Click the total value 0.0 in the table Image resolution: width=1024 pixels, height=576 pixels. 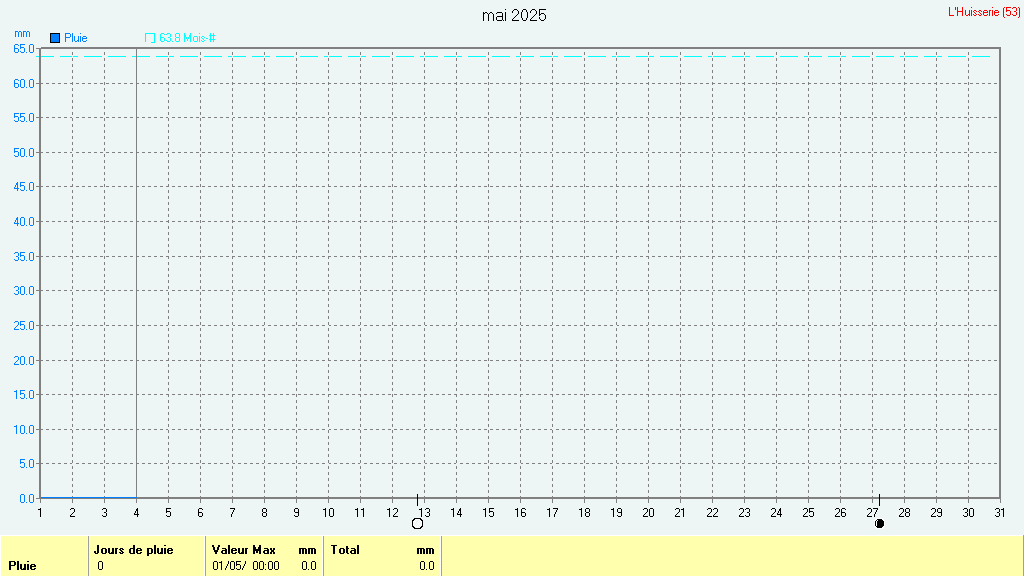[x=426, y=566]
